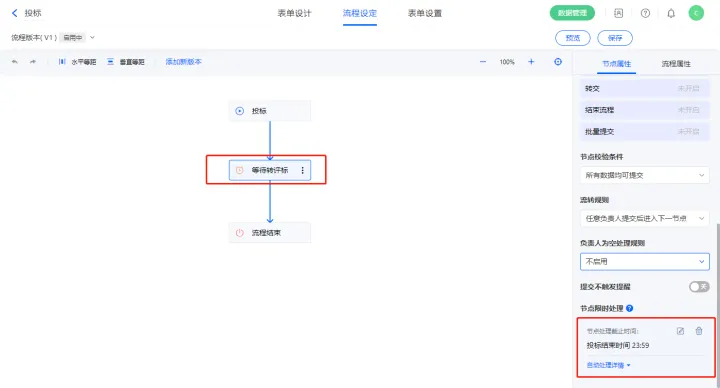Undo the last flow change
This screenshot has width=720, height=388.
15,62
